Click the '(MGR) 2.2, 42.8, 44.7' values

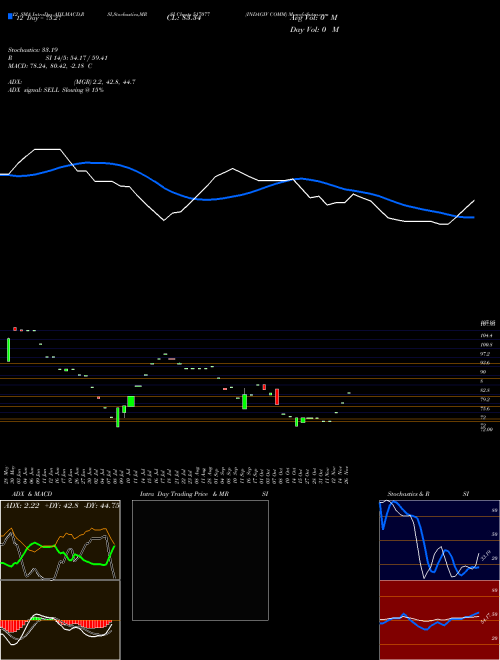[104, 82]
